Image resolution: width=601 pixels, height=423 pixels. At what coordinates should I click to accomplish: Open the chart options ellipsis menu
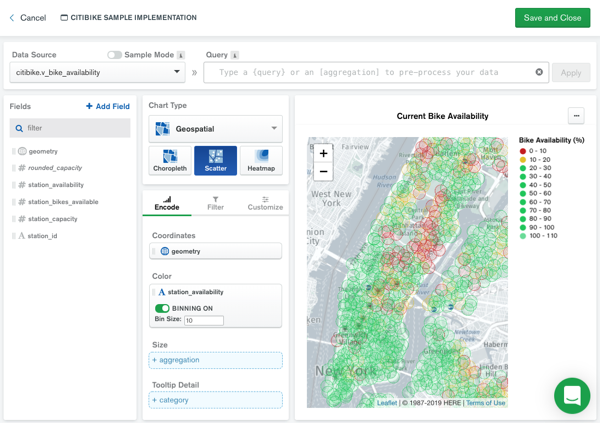pos(576,116)
